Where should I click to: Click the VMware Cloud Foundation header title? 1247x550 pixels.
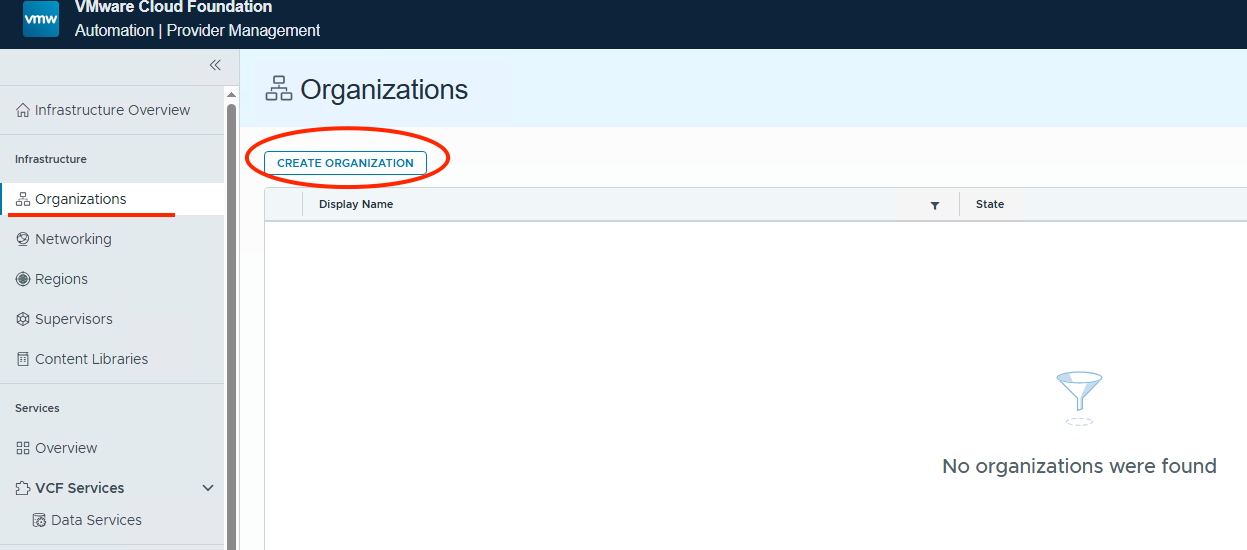click(x=173, y=8)
